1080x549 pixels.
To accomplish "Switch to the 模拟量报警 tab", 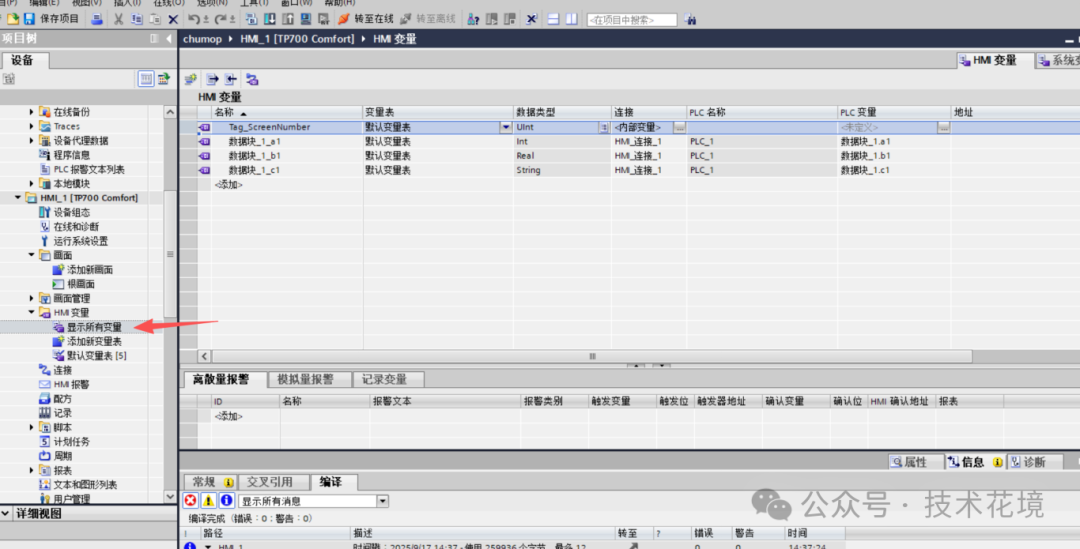I will [x=305, y=380].
